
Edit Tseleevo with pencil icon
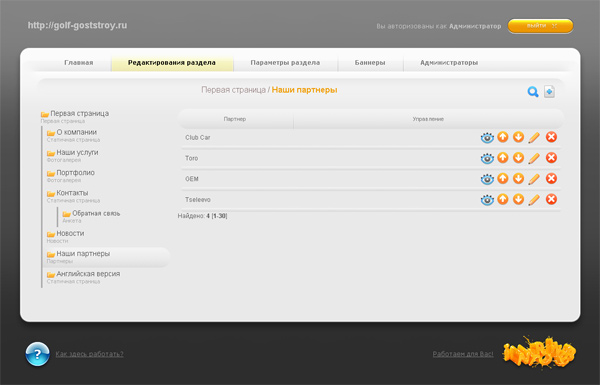pos(534,199)
